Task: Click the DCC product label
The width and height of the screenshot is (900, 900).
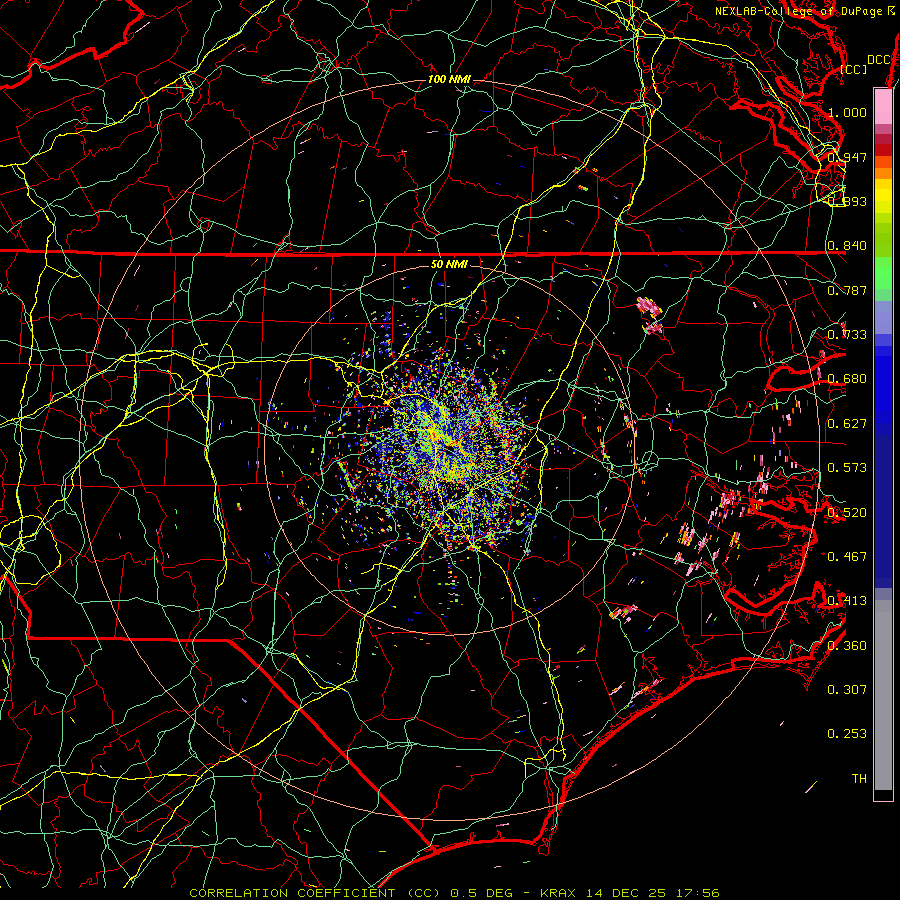Action: click(879, 60)
